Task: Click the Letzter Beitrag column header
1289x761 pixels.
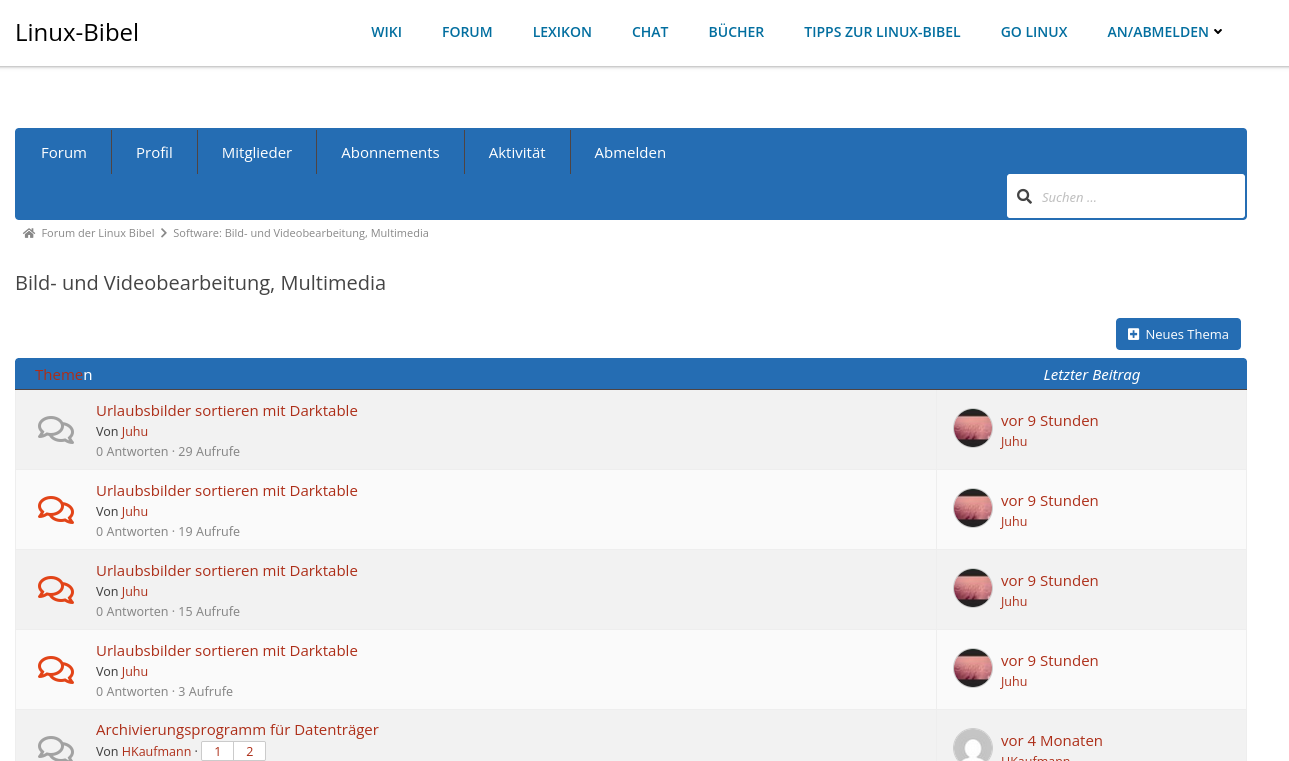Action: [x=1091, y=375]
